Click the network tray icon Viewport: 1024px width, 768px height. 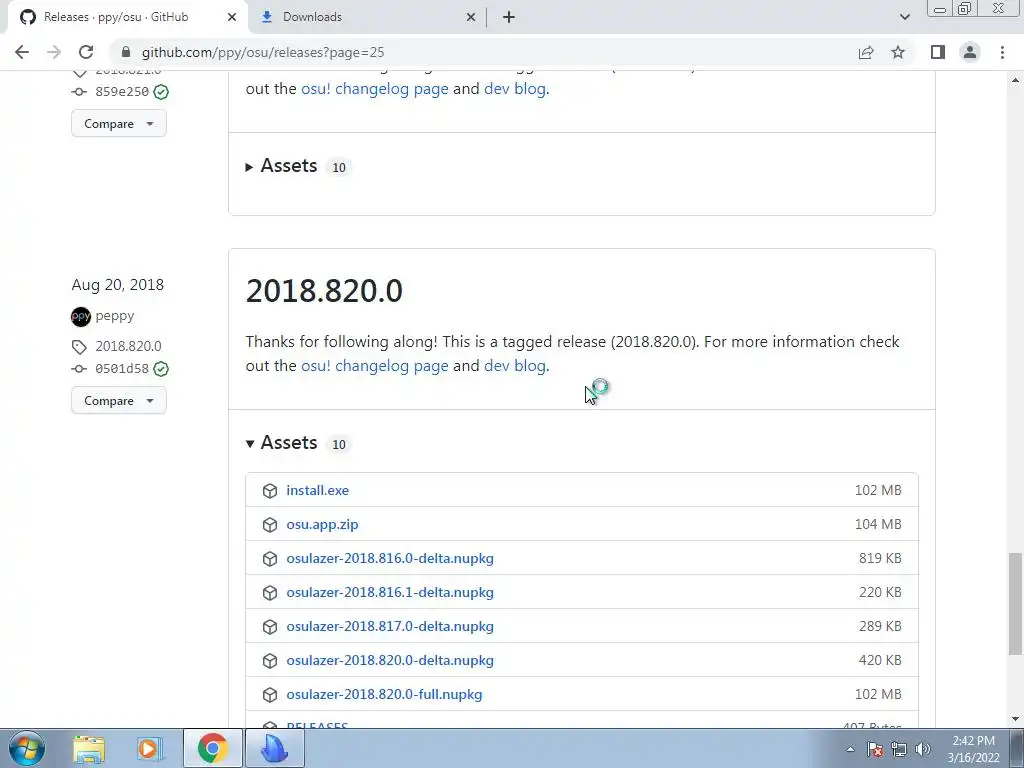pos(899,749)
